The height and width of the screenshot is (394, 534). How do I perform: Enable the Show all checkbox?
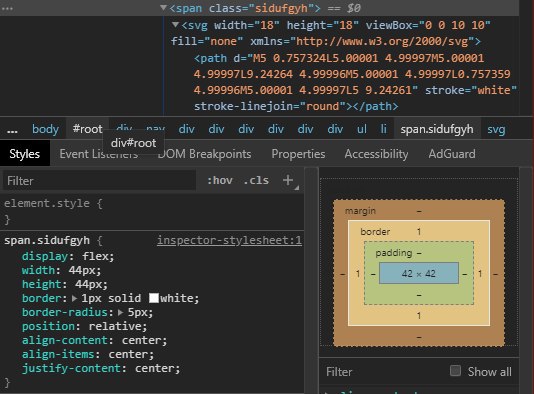coord(455,371)
